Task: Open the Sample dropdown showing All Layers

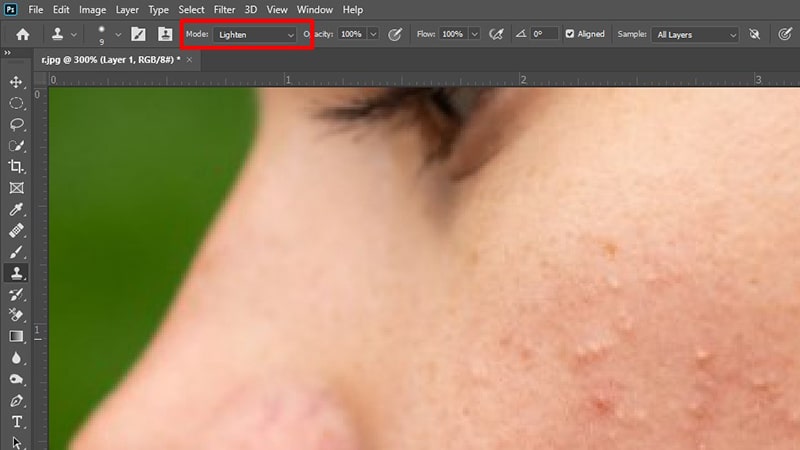Action: click(x=695, y=35)
